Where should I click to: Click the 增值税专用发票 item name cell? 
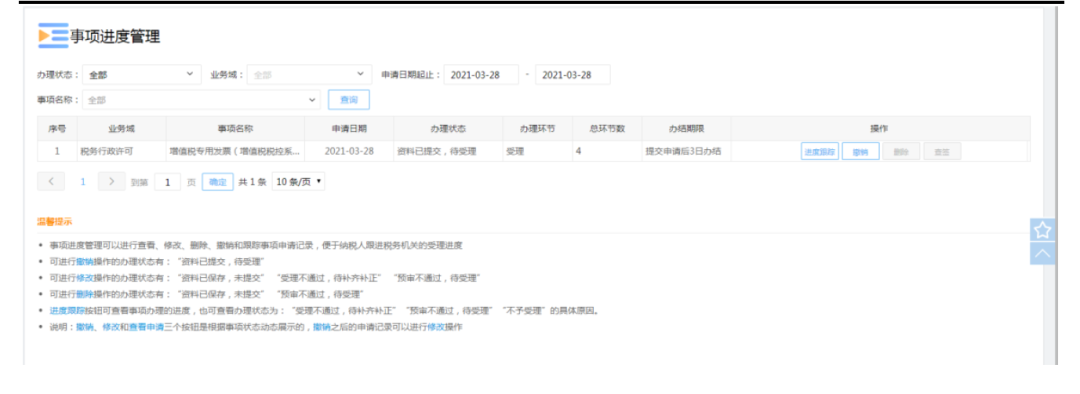click(x=235, y=152)
